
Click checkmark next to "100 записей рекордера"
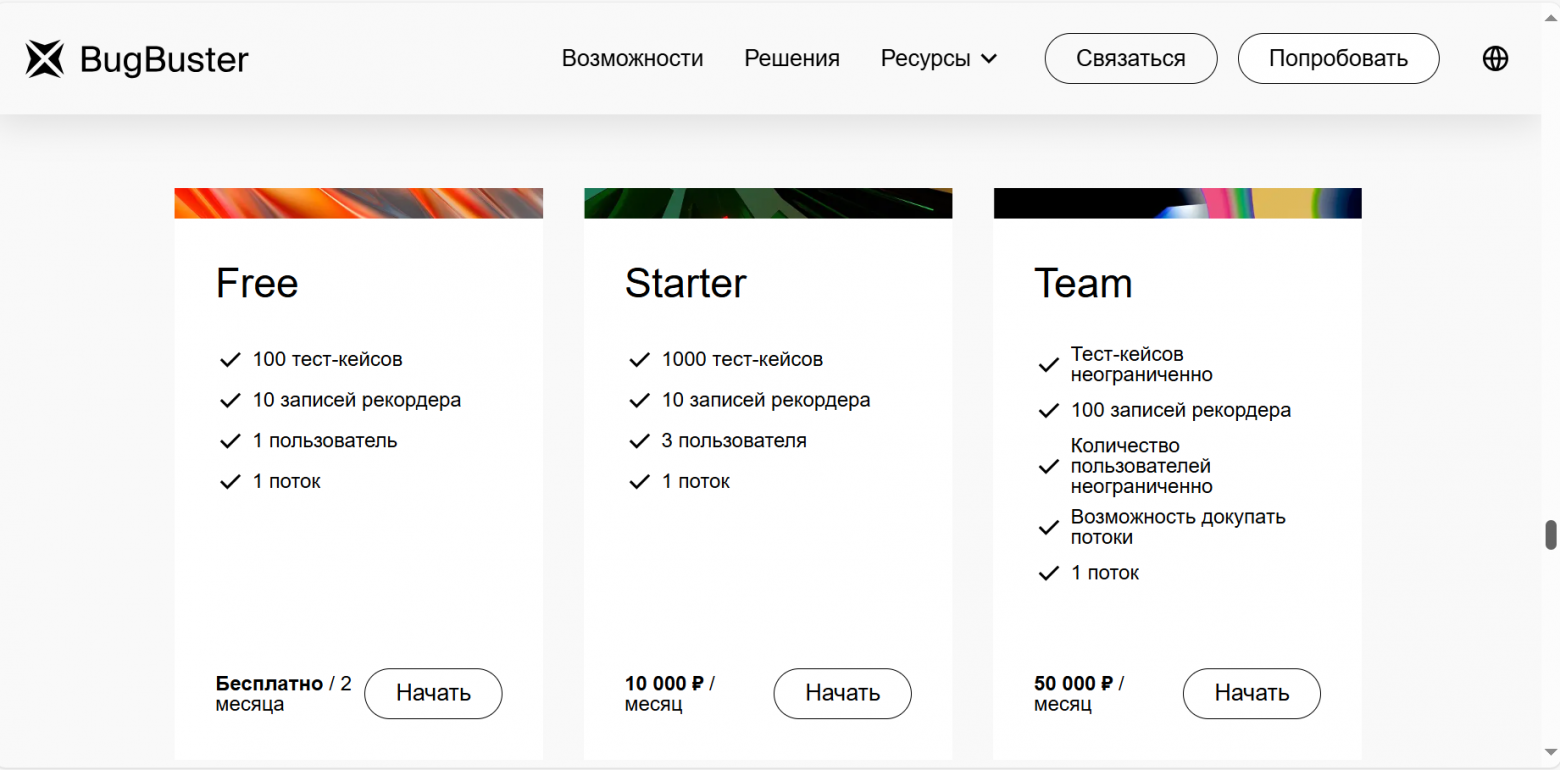[1048, 411]
